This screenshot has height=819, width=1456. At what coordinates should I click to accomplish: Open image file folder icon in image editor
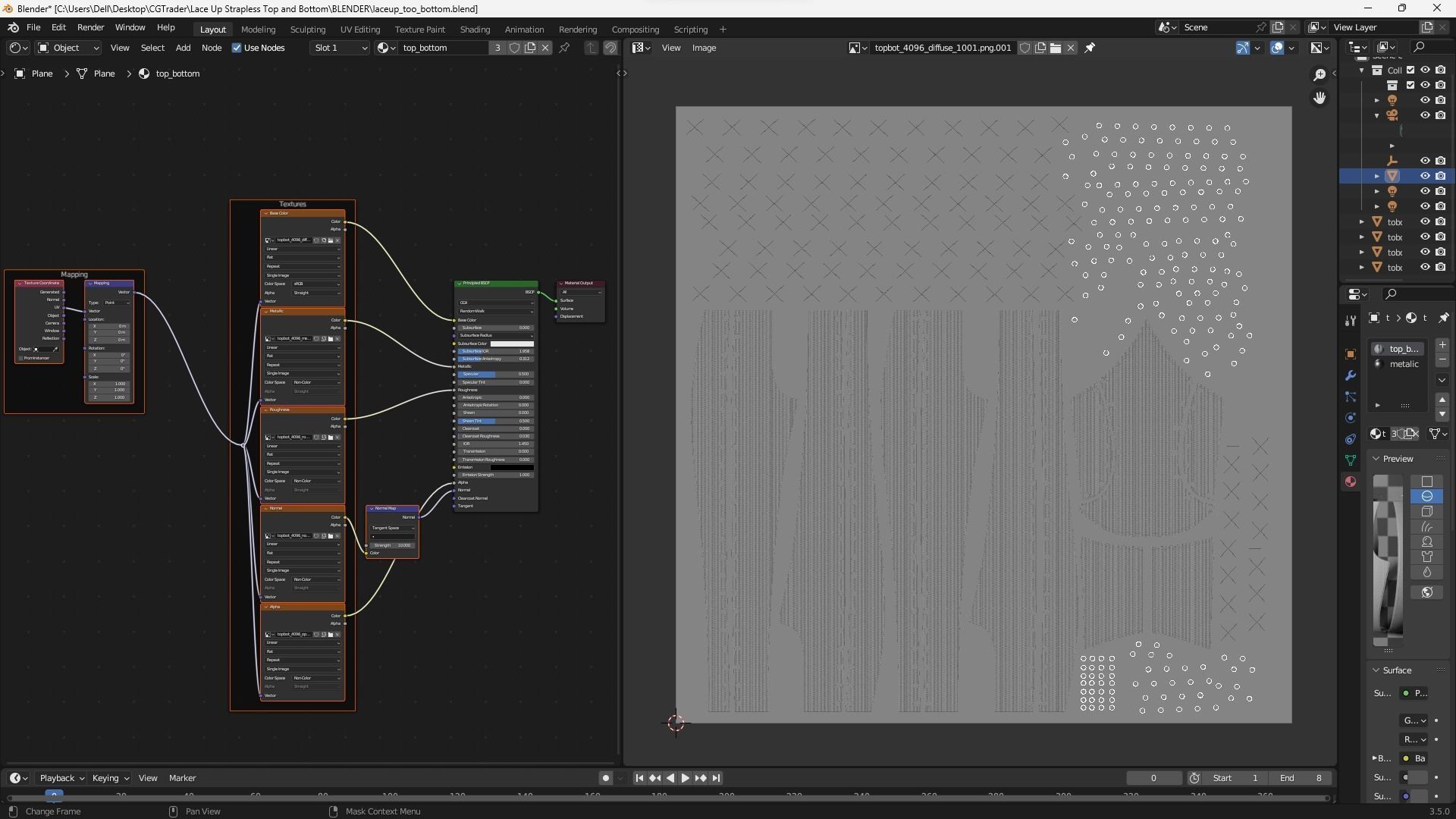pyautogui.click(x=1056, y=48)
